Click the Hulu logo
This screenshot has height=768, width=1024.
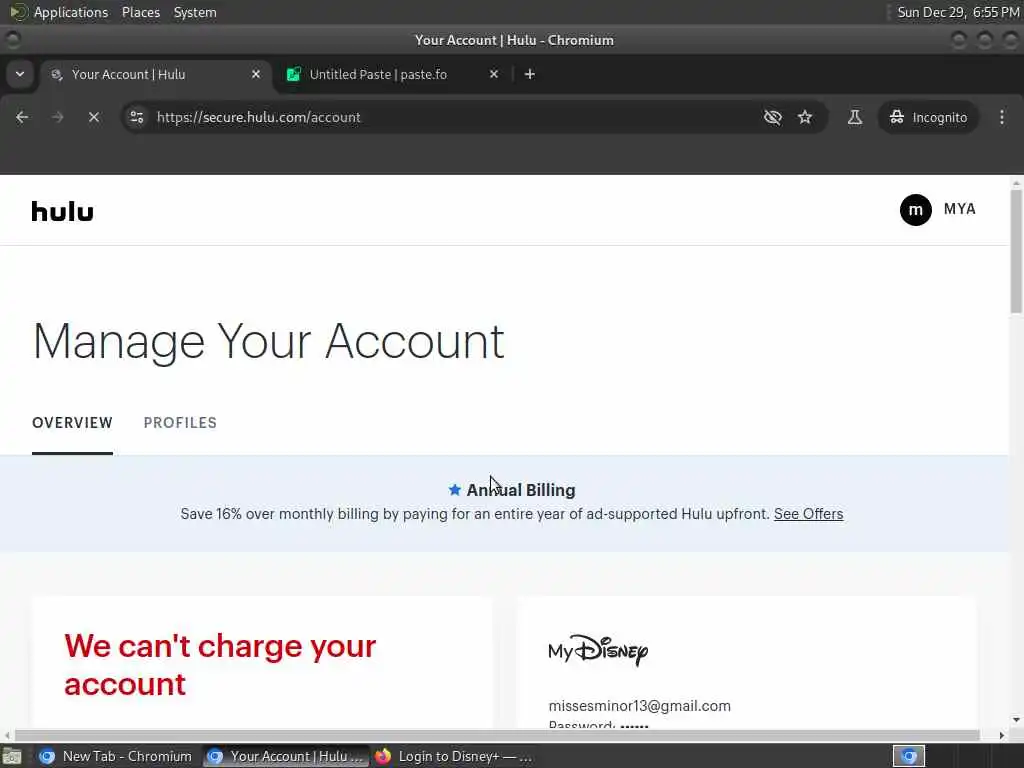63,212
